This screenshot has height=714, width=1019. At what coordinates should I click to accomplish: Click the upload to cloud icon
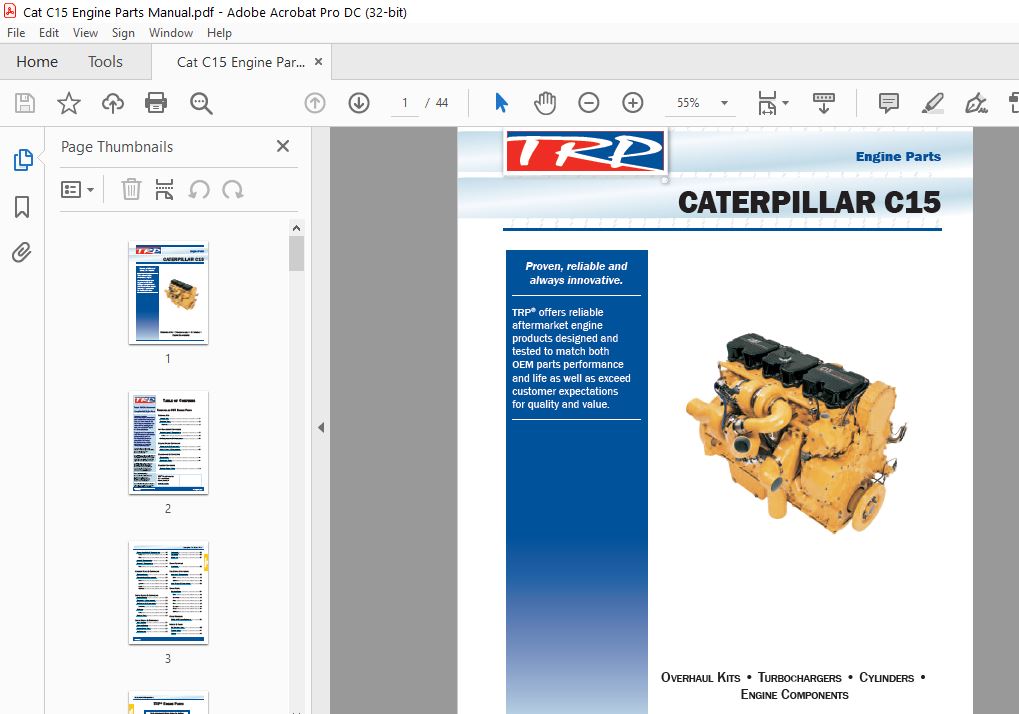[112, 103]
